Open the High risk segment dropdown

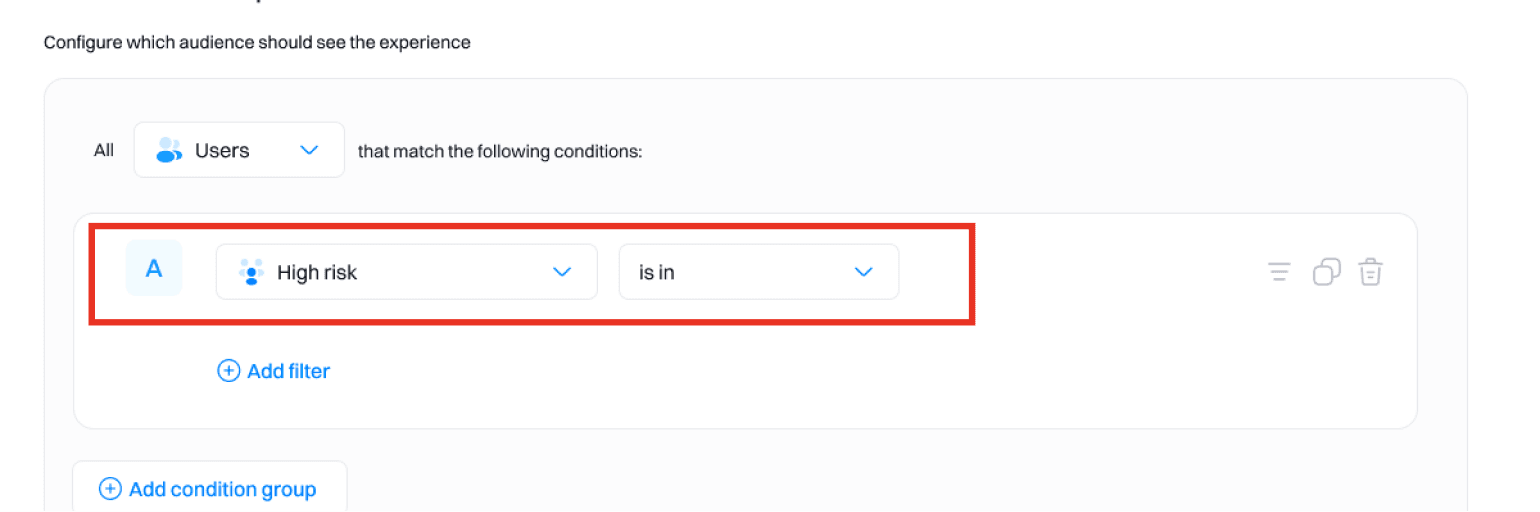tap(406, 272)
